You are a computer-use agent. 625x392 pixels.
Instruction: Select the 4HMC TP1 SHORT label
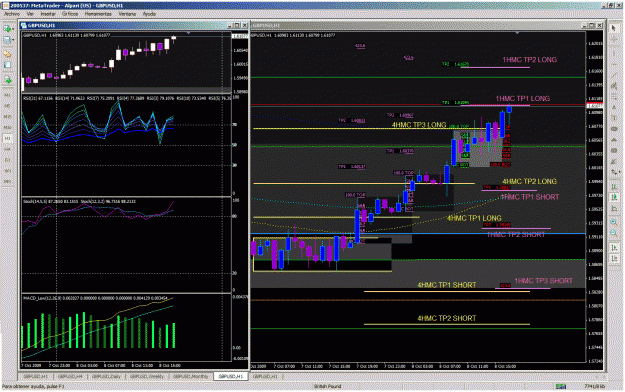(x=446, y=285)
